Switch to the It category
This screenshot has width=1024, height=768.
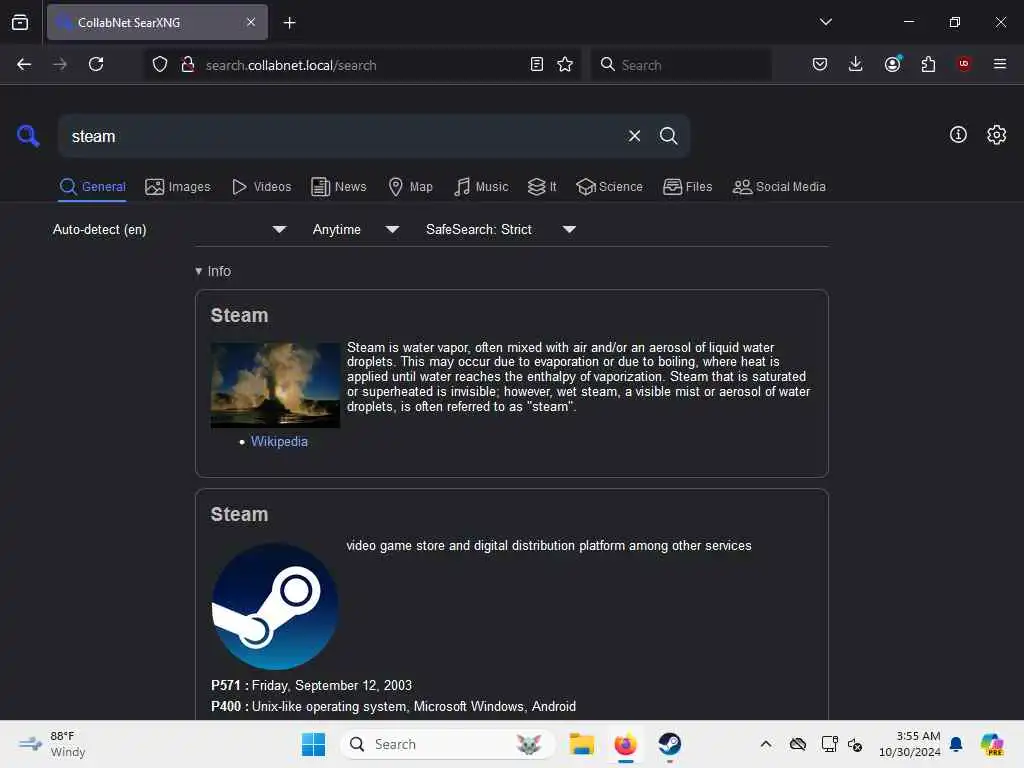point(542,187)
